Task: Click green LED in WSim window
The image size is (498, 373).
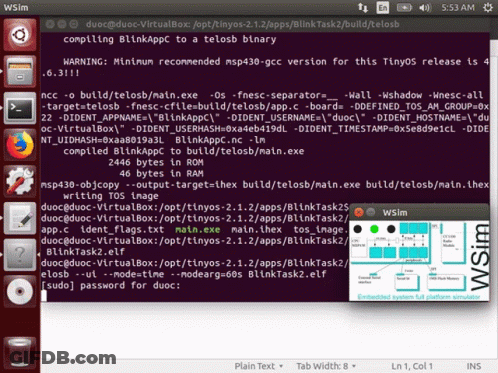Action: pyautogui.click(x=374, y=229)
